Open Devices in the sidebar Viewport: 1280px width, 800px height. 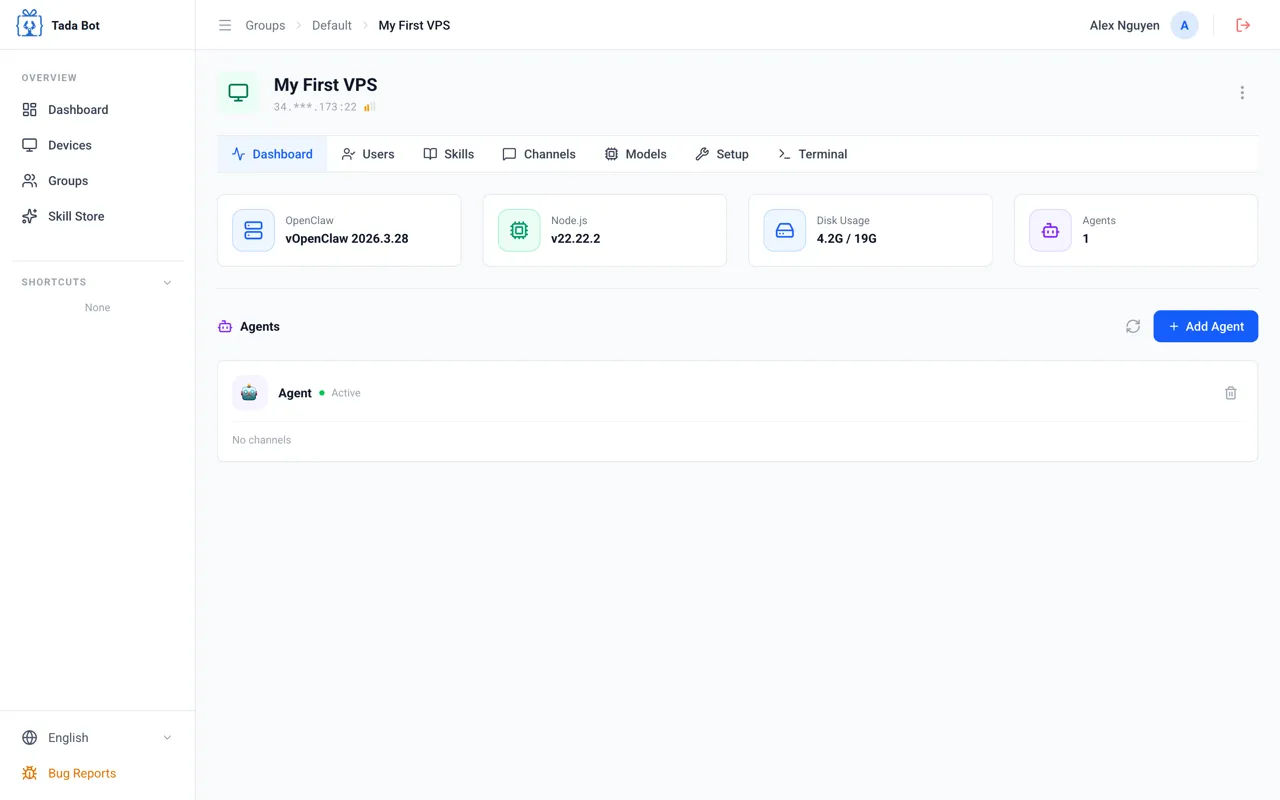pyautogui.click(x=97, y=145)
